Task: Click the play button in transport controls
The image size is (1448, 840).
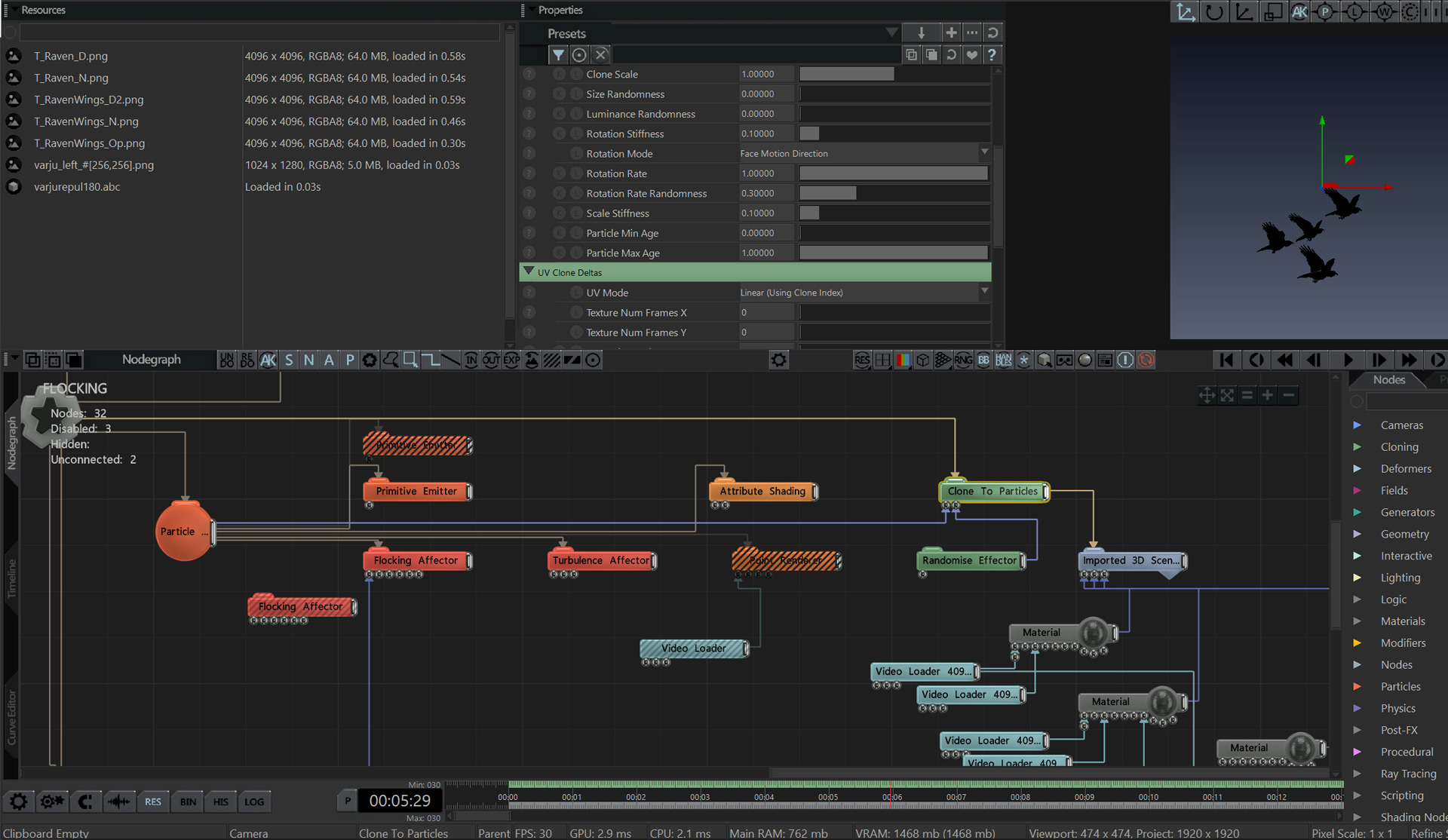Action: tap(1348, 360)
